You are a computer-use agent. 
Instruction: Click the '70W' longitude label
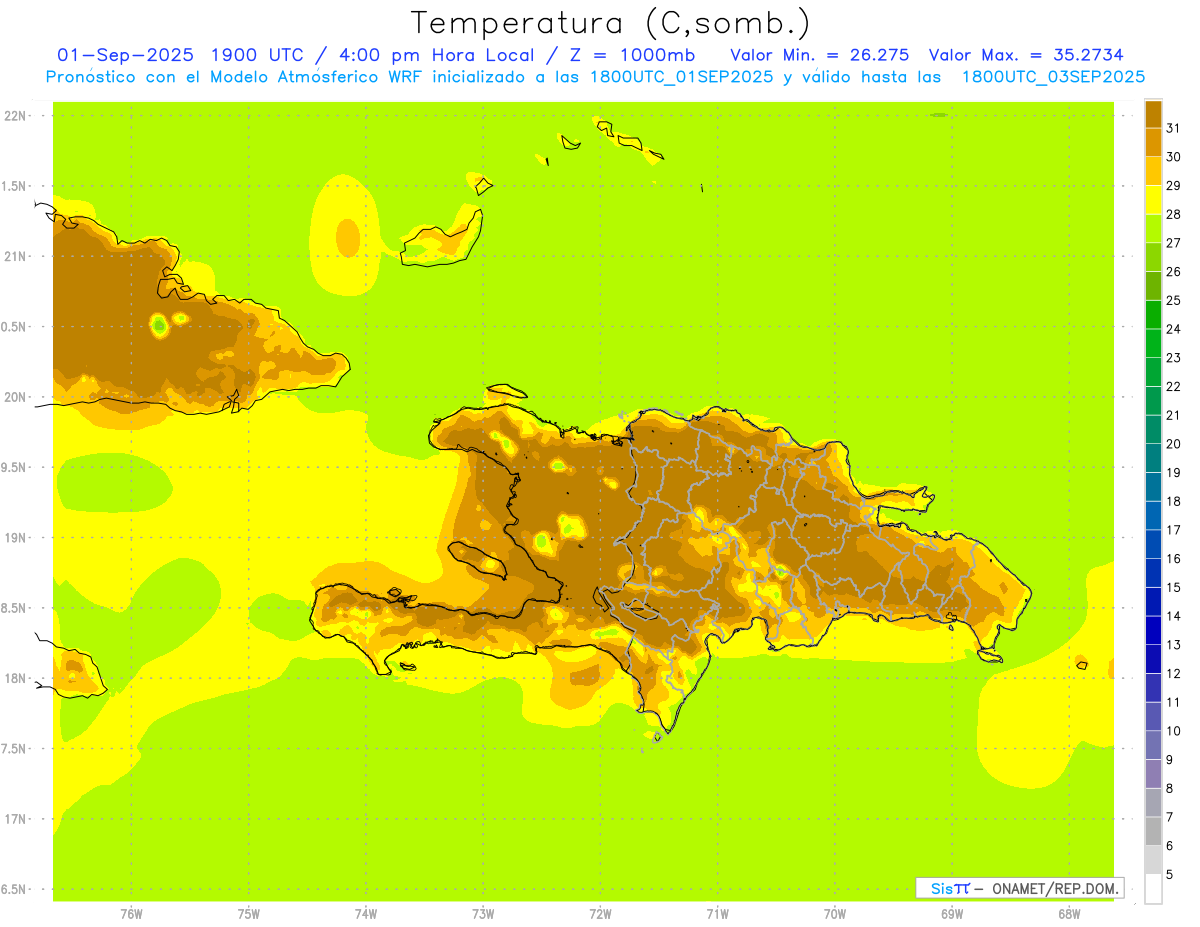835,914
